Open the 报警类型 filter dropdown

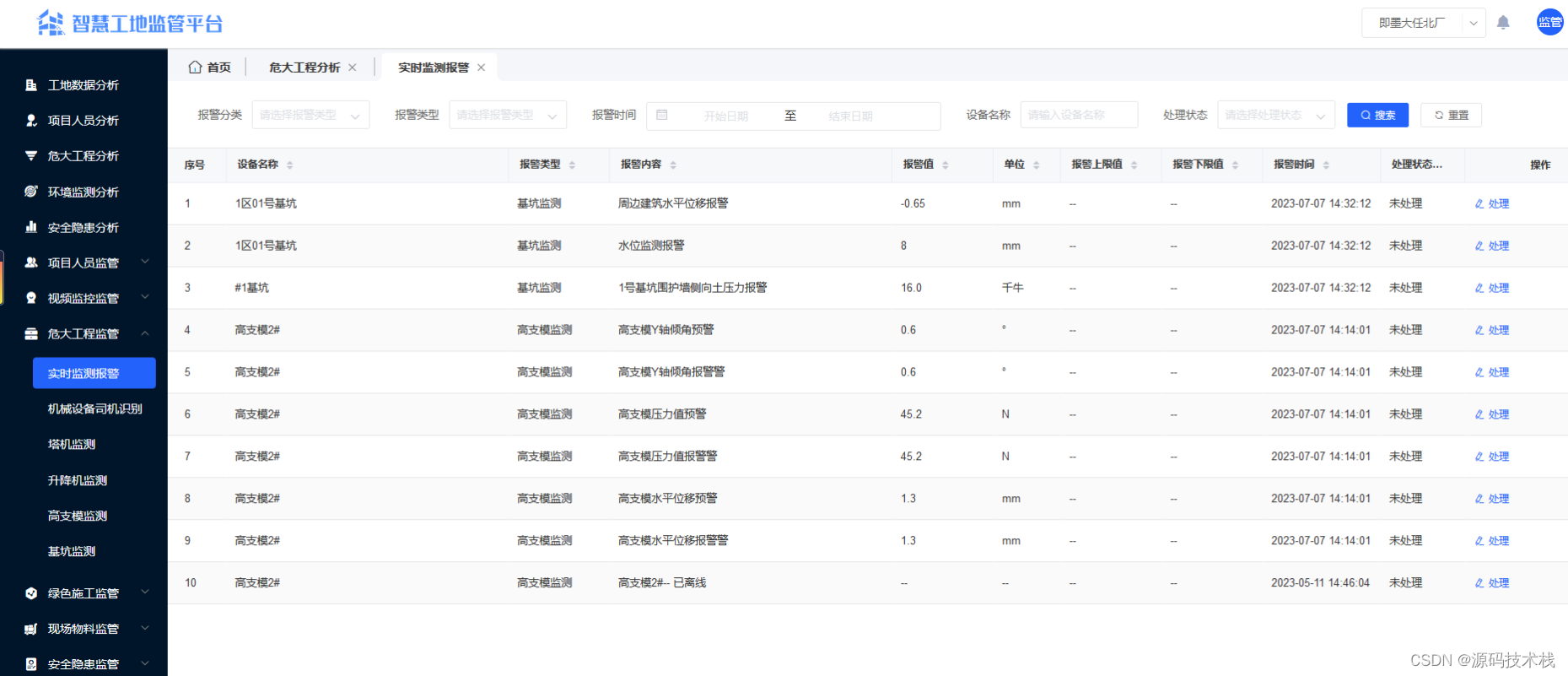[508, 115]
